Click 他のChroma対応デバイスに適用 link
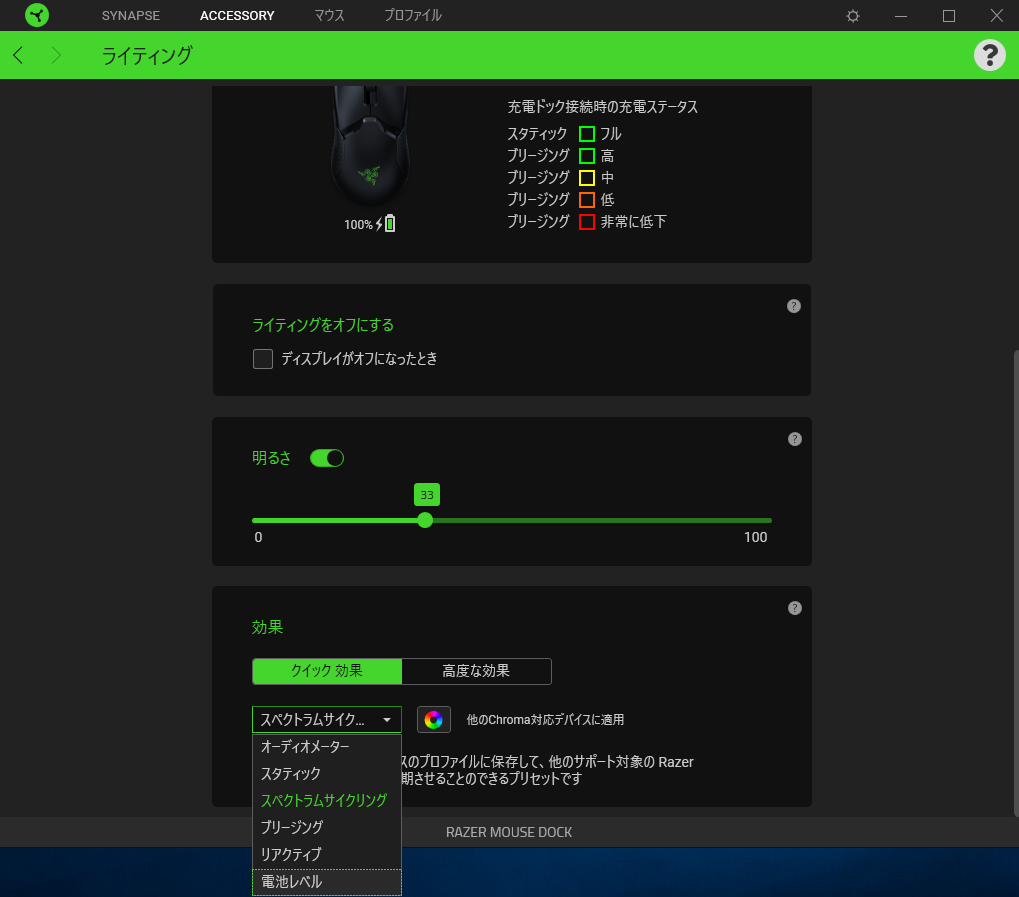Image resolution: width=1019 pixels, height=897 pixels. point(545,720)
